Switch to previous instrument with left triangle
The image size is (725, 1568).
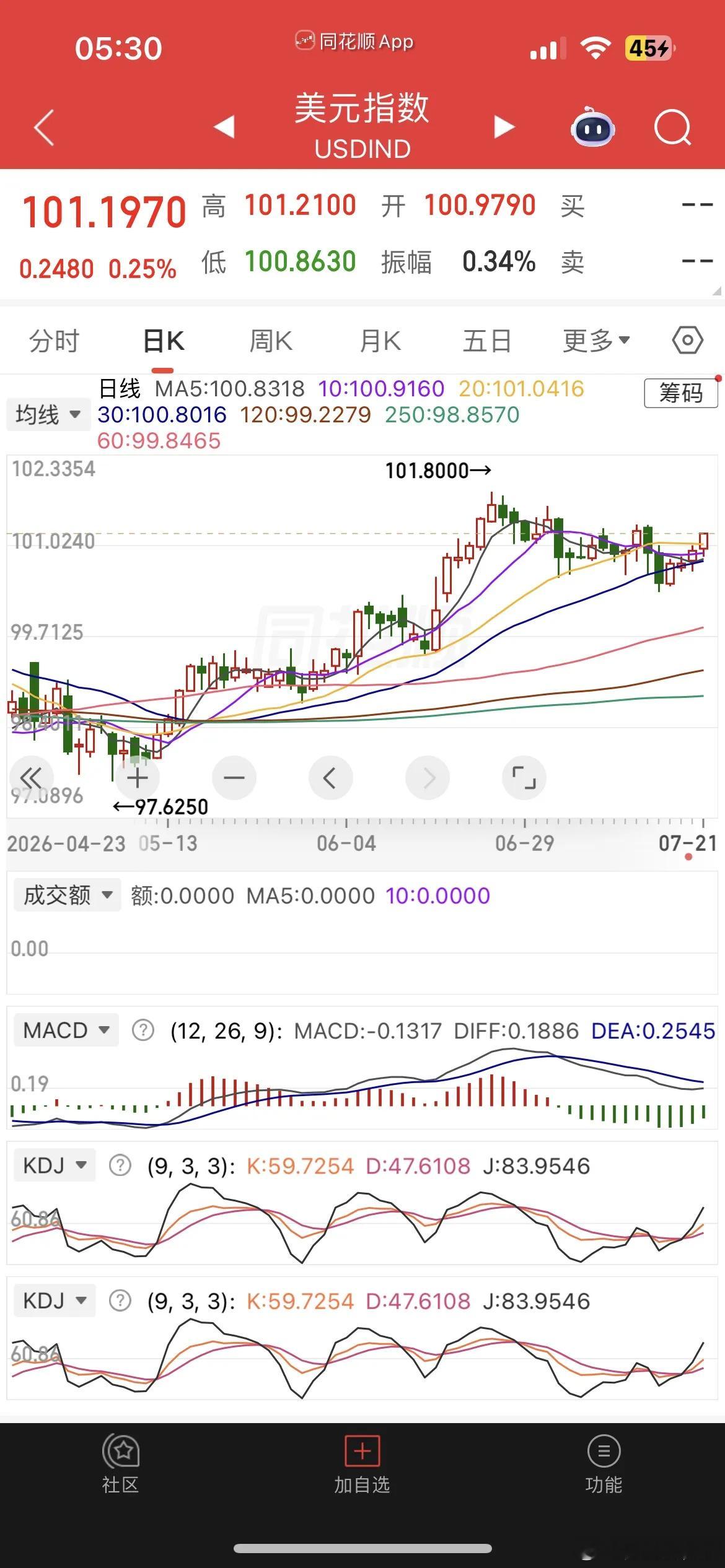224,127
